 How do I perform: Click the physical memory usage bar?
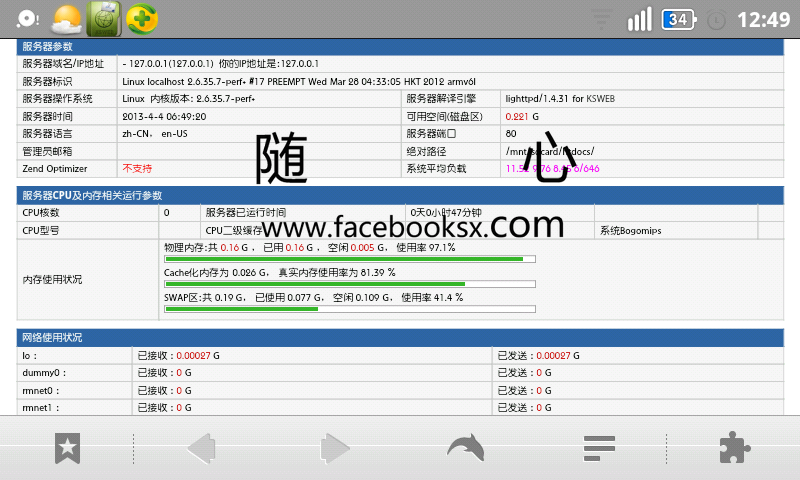[x=350, y=259]
